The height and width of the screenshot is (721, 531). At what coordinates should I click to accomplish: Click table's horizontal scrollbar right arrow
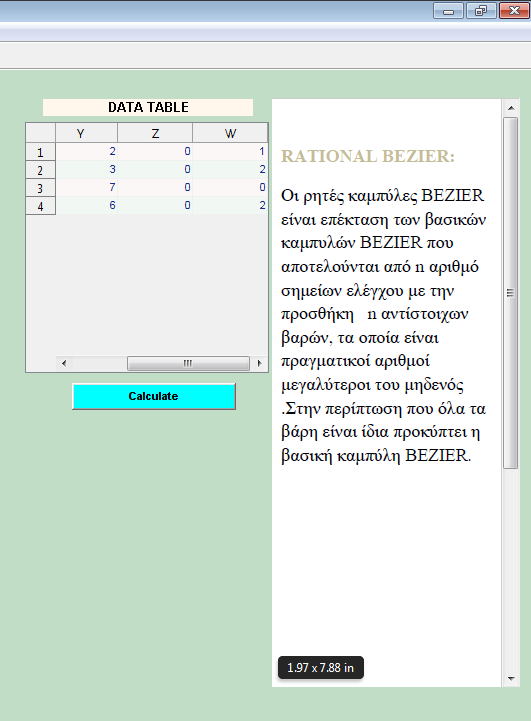[x=260, y=363]
